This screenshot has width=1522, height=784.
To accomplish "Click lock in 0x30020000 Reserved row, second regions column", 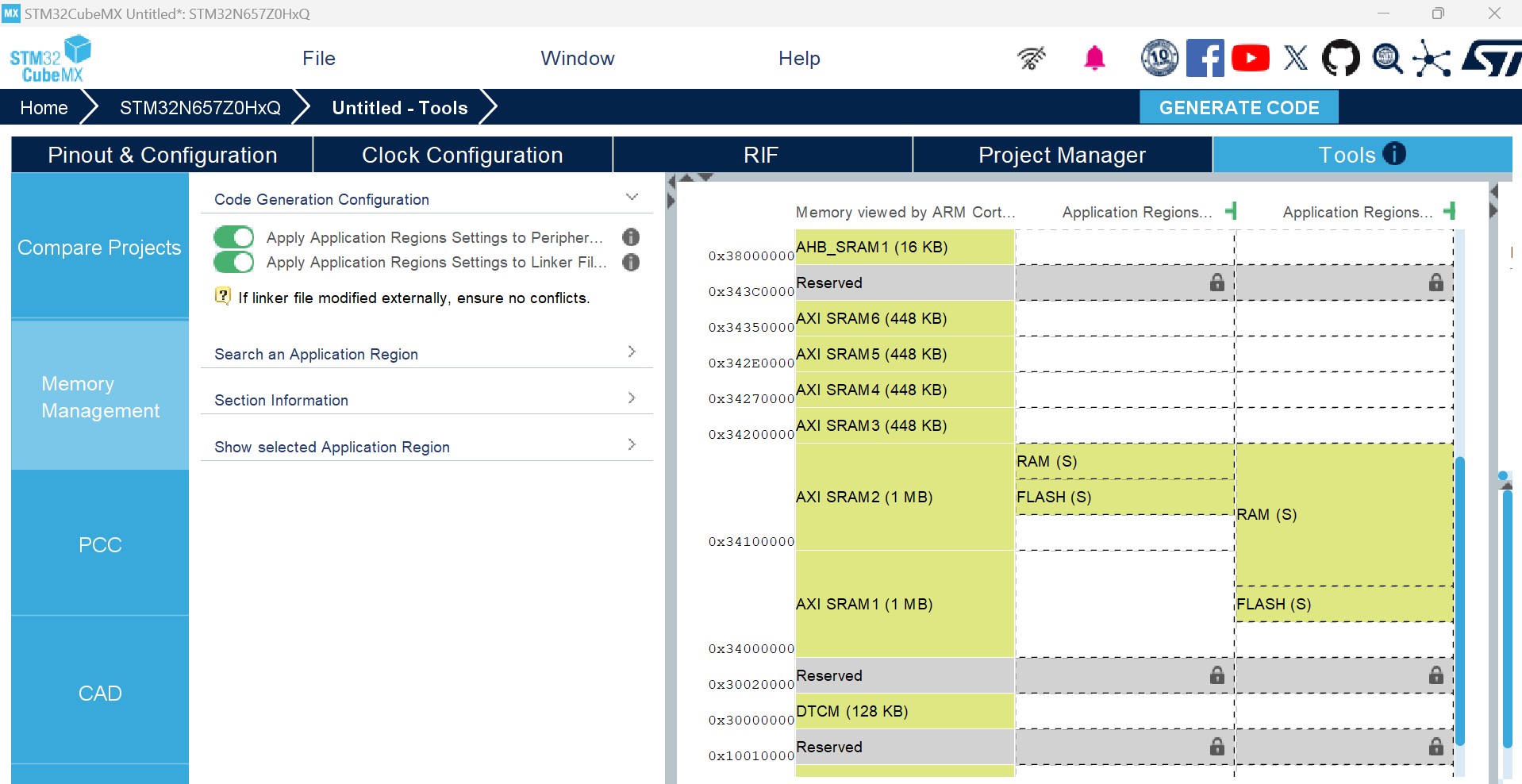I will (1436, 675).
